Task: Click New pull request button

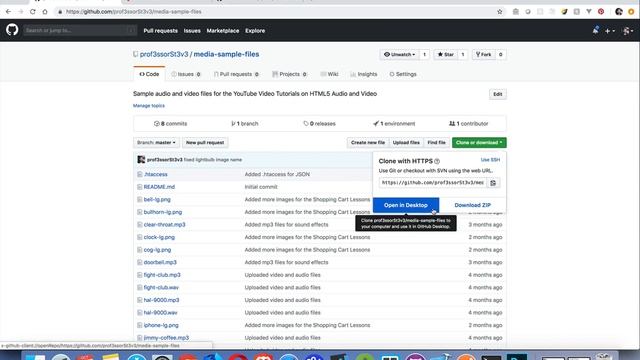Action: click(205, 142)
